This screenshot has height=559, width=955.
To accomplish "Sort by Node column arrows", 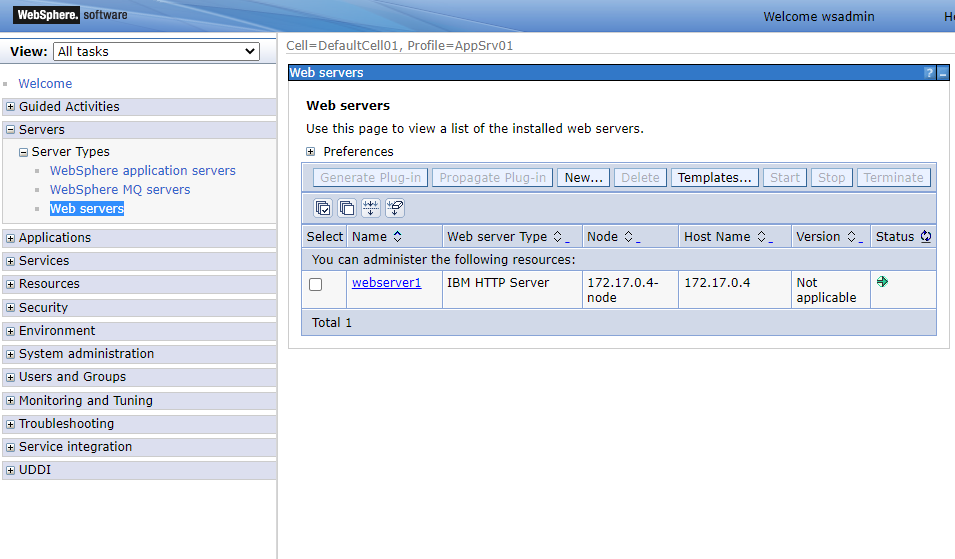I will (629, 237).
